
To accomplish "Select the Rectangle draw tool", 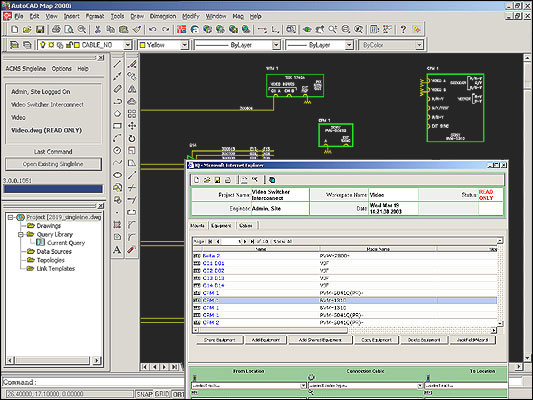I will pyautogui.click(x=117, y=126).
